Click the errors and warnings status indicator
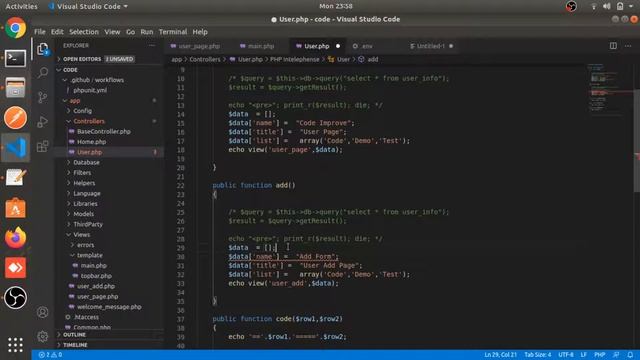 [x=50, y=355]
